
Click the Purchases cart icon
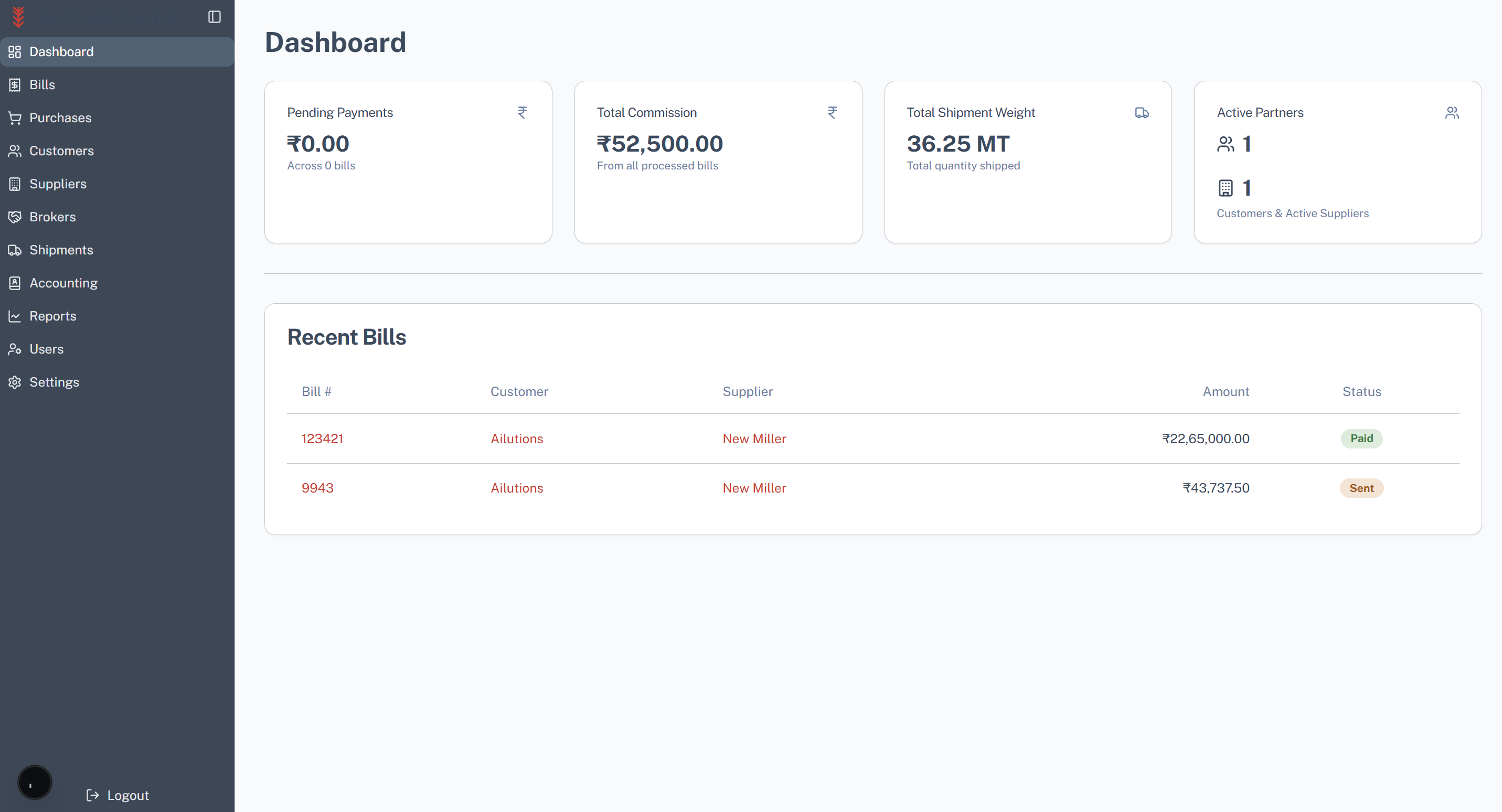click(15, 117)
